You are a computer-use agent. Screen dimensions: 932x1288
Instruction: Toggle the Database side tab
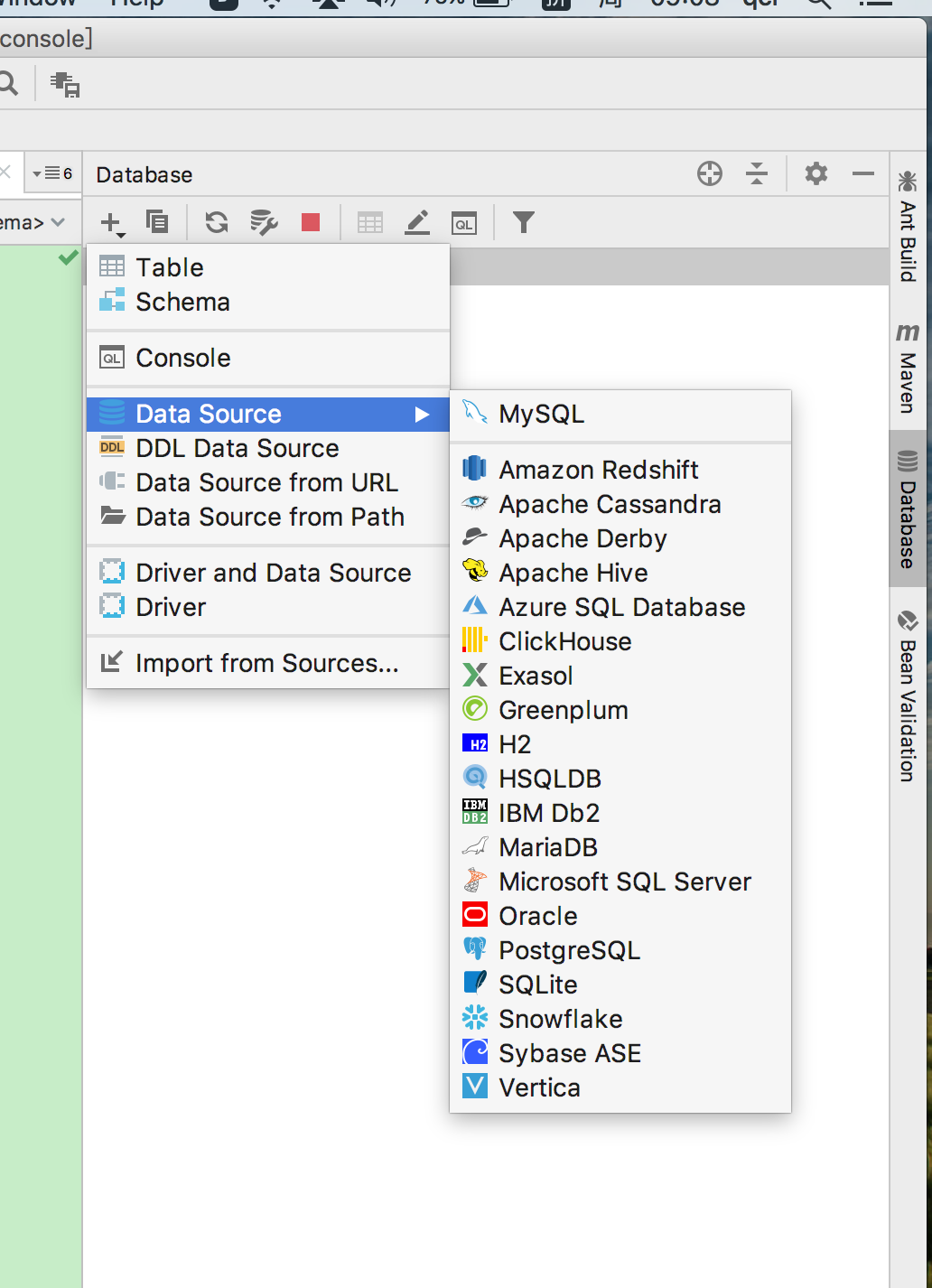click(908, 509)
